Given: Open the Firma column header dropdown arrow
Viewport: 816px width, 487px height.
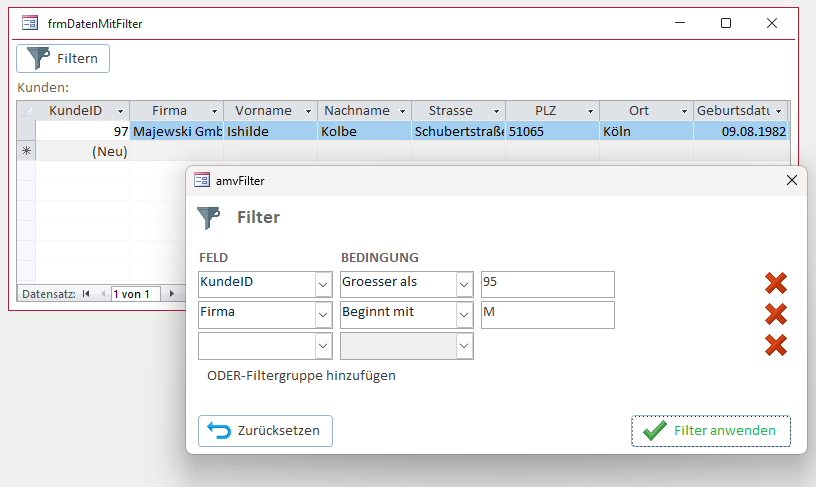Looking at the screenshot, I should [x=214, y=111].
